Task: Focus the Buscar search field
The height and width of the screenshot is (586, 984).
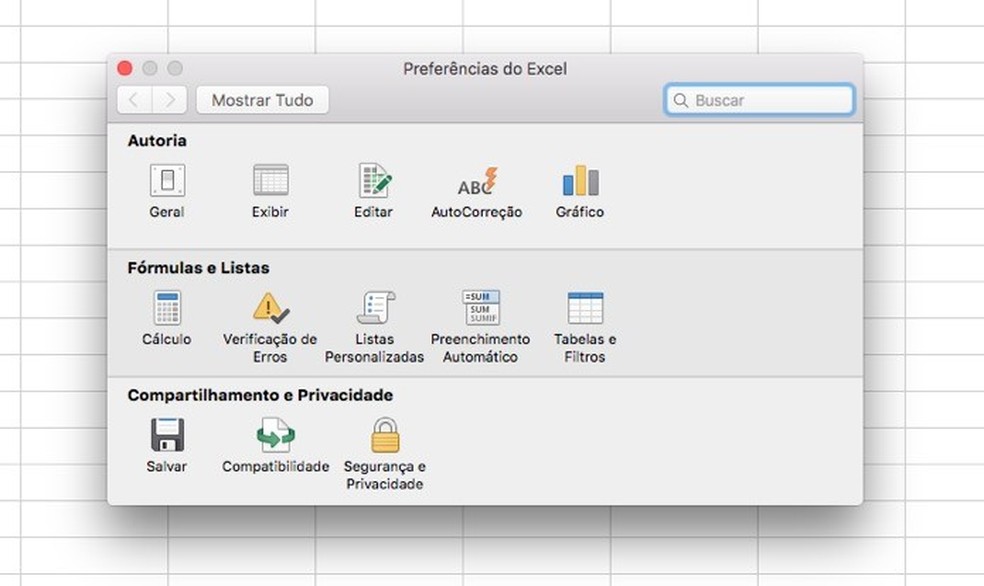Action: point(759,100)
